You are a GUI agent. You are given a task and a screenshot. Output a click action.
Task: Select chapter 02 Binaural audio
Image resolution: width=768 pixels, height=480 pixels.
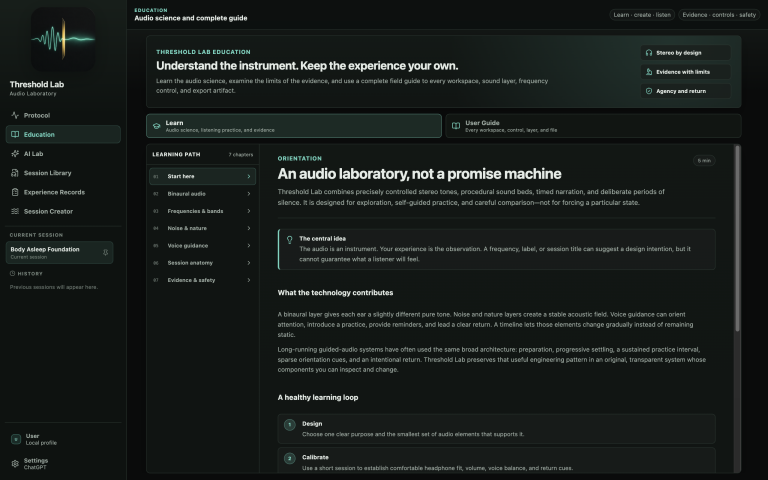(x=202, y=194)
